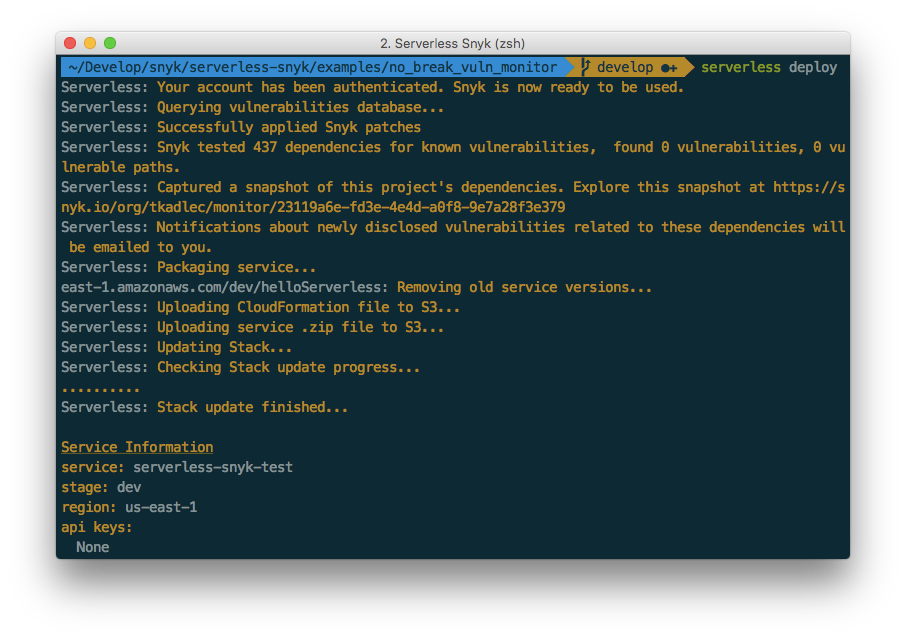The image size is (906, 639).
Task: Click 'service: serverless-snyk-test' line
Action: tap(177, 467)
